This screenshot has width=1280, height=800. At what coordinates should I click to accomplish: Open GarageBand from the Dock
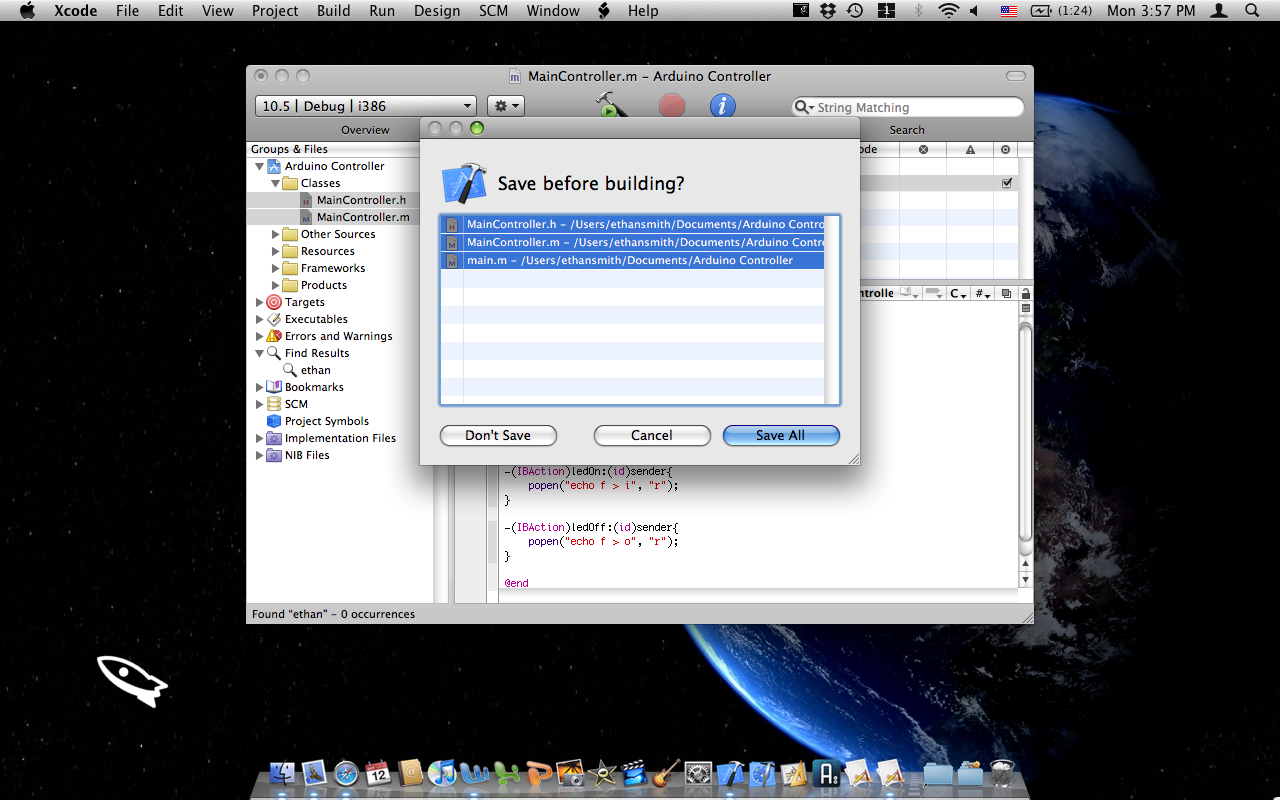pos(666,773)
